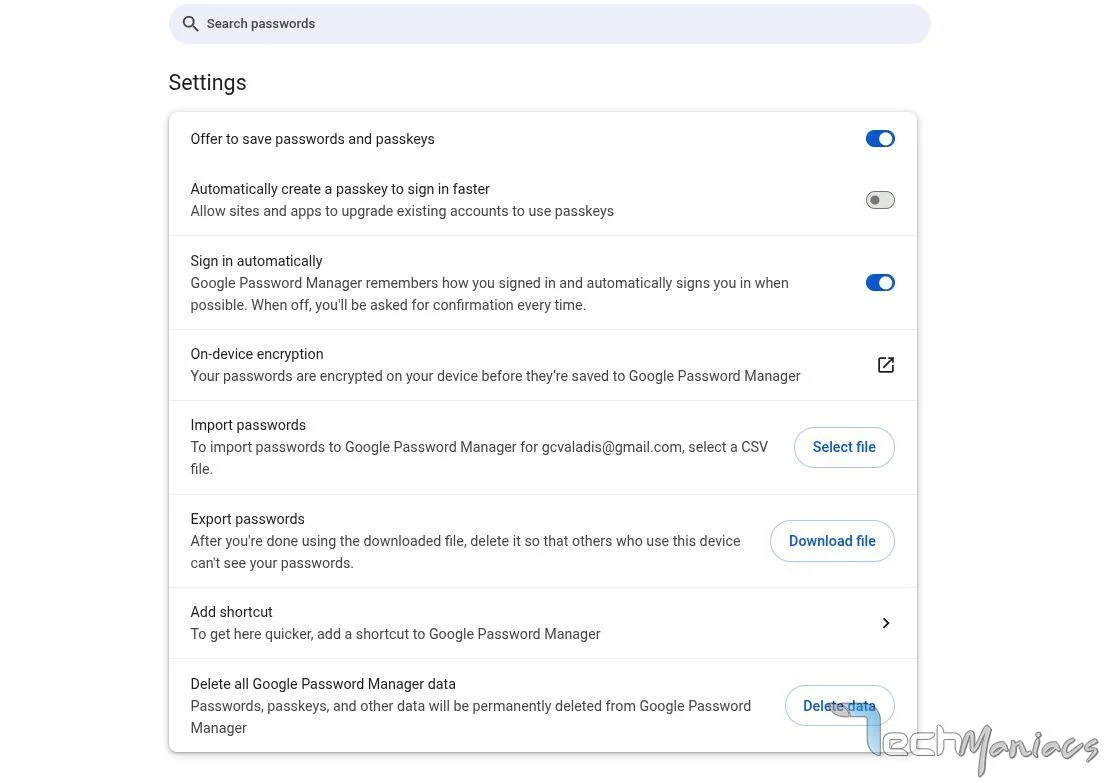Toggle off "Offer to save passwords and passkeys"

(880, 138)
